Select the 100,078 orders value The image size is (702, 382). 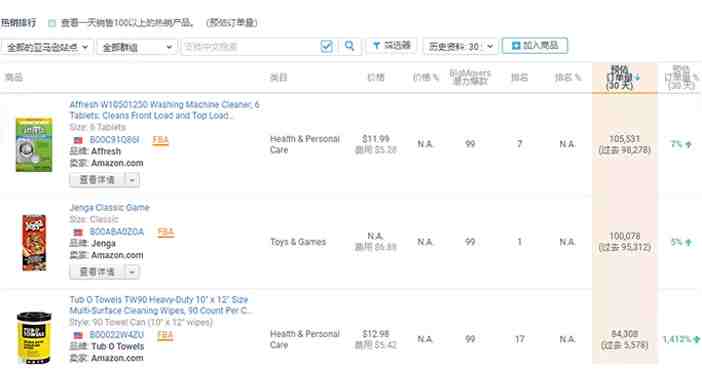[624, 236]
